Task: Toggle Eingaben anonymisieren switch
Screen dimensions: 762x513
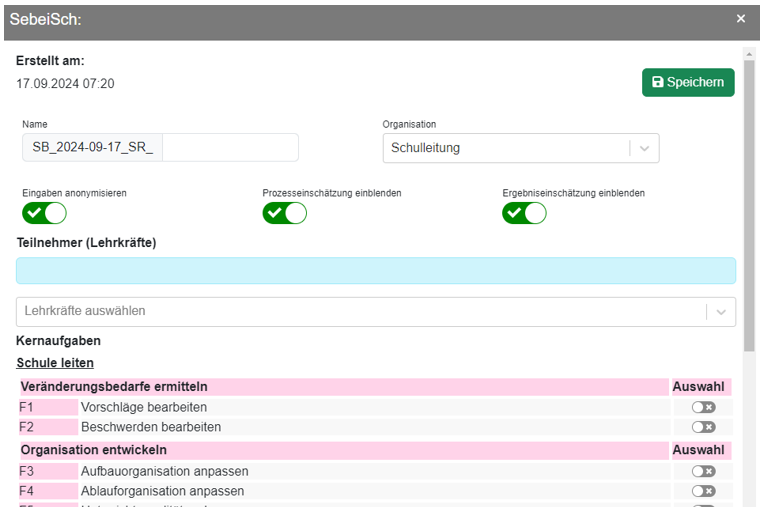Action: pyautogui.click(x=44, y=213)
